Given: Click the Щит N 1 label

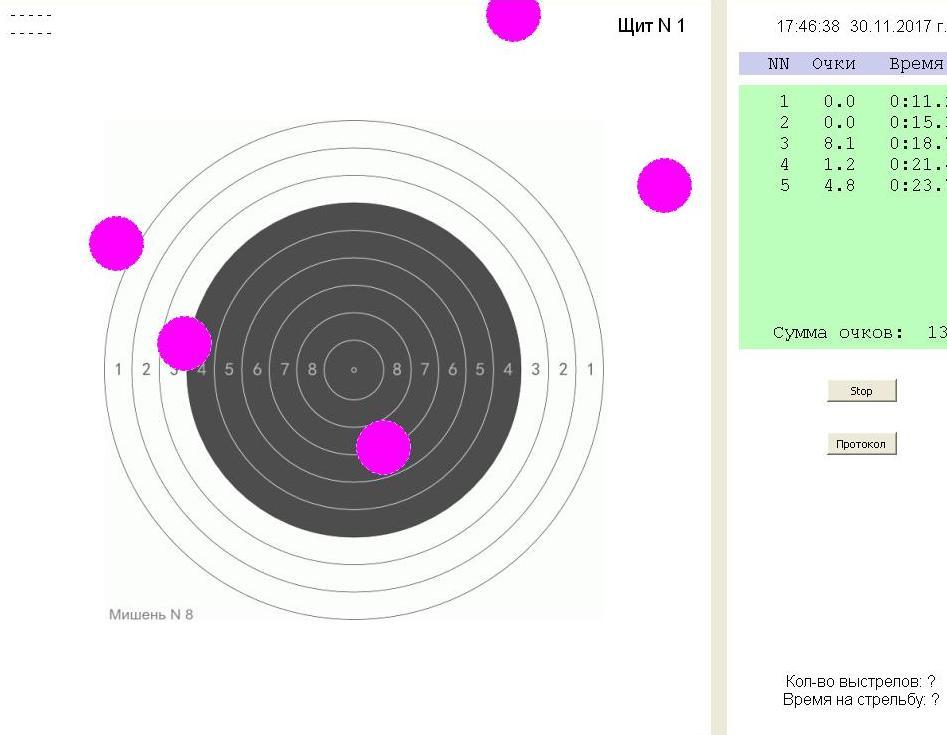Looking at the screenshot, I should coord(651,26).
